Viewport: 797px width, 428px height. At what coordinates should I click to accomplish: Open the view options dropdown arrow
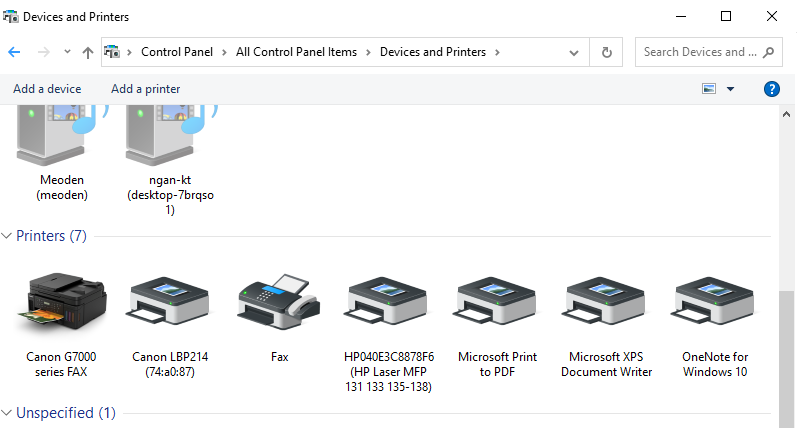(730, 89)
